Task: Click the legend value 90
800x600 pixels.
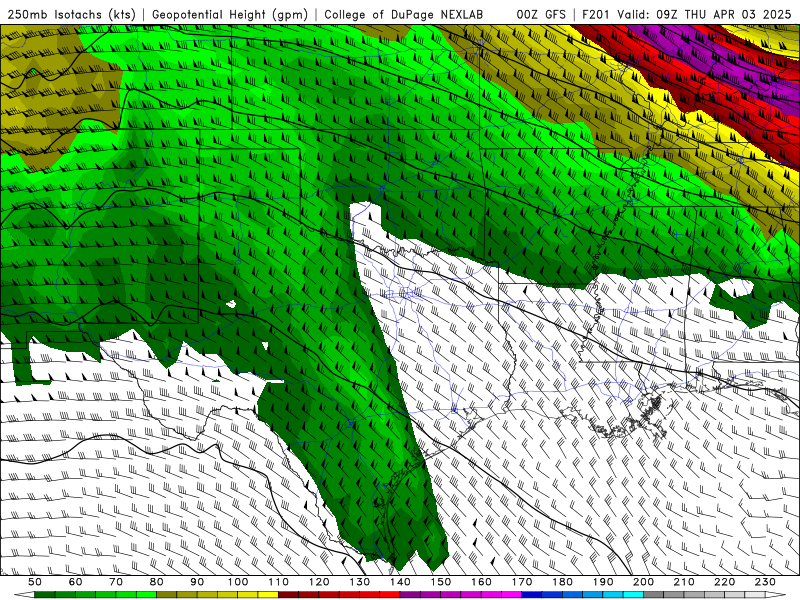Action: tap(197, 582)
